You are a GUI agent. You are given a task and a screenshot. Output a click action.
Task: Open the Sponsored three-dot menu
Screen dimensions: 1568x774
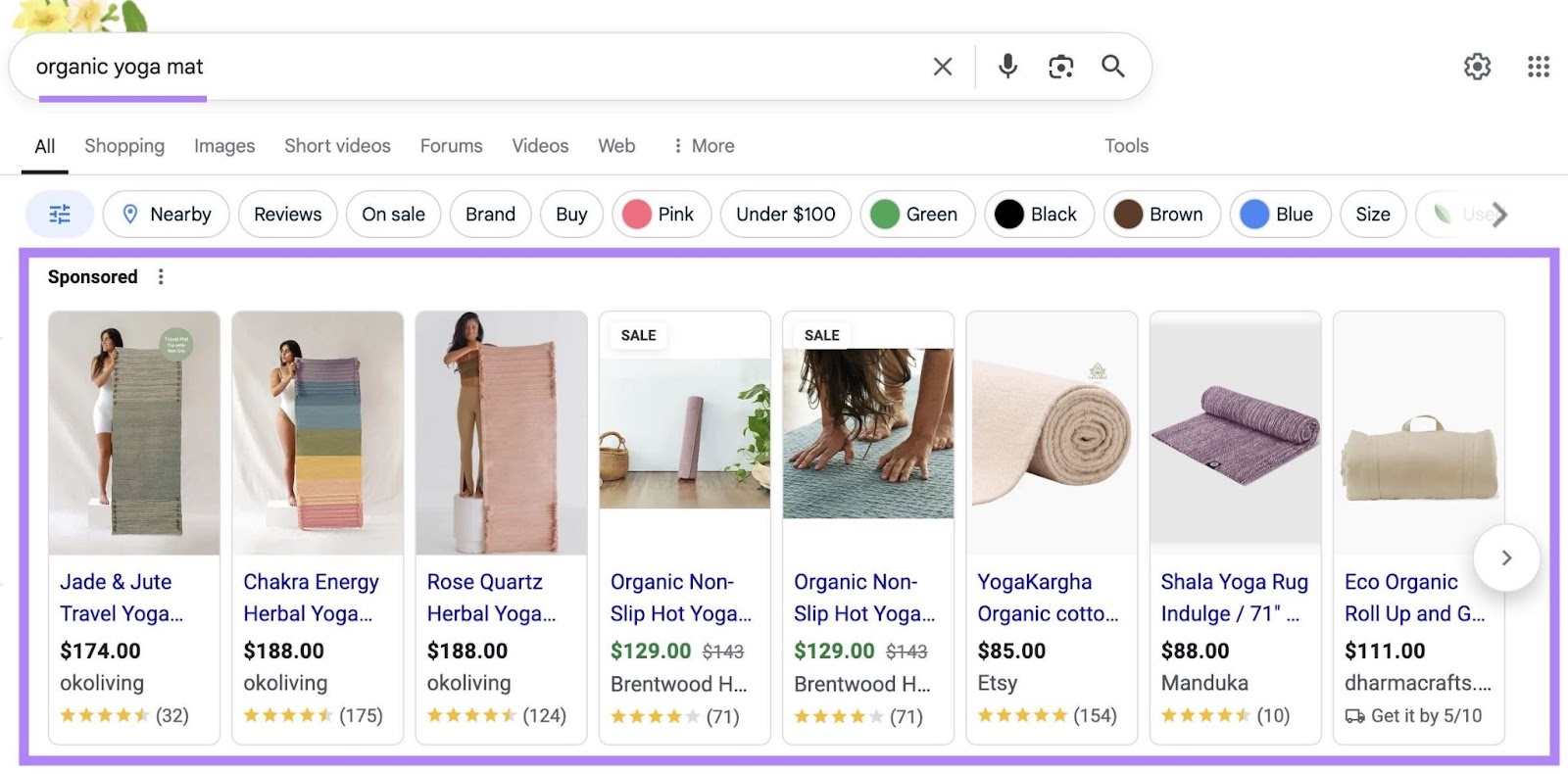160,276
